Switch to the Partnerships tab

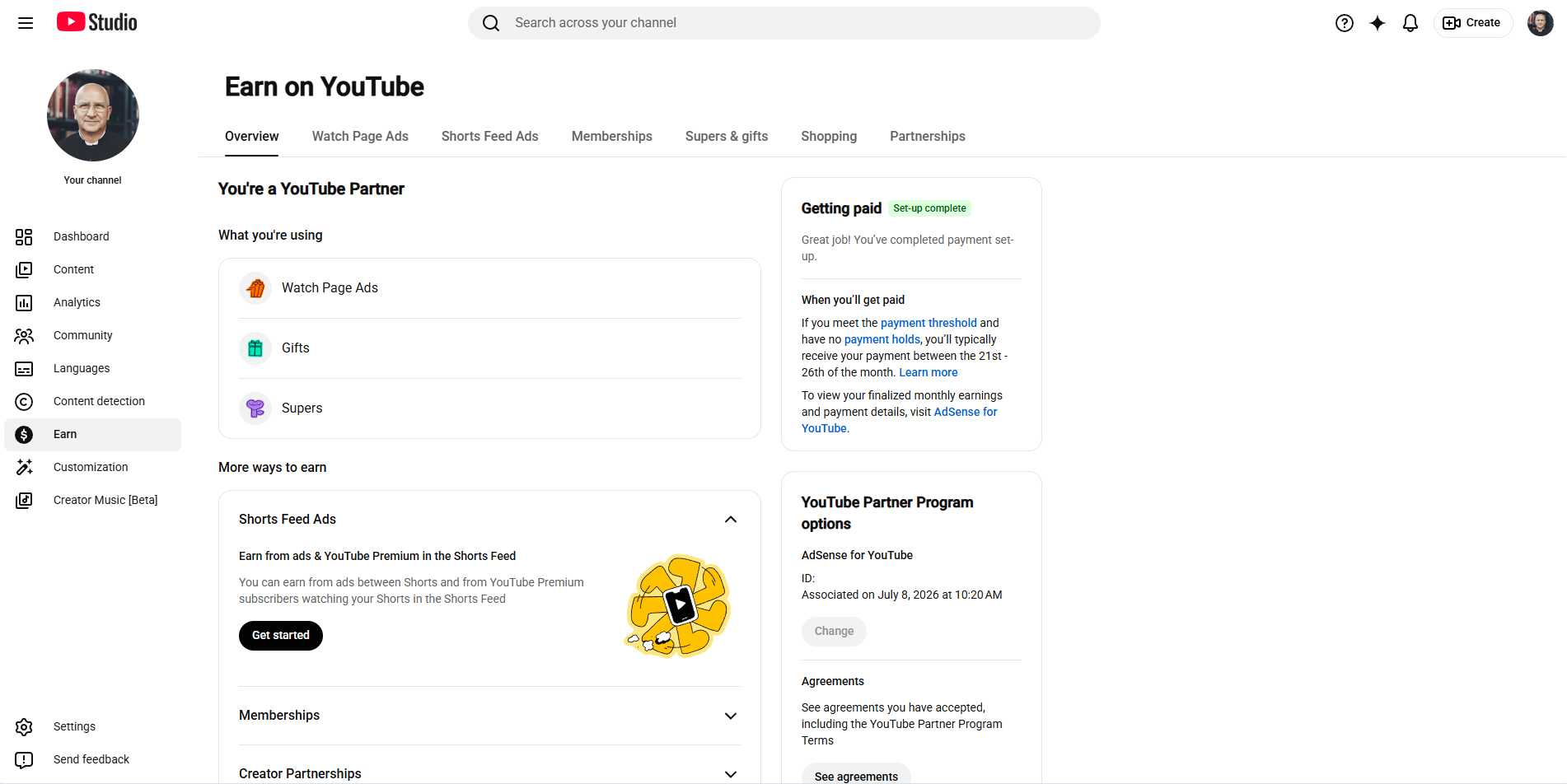[928, 137]
